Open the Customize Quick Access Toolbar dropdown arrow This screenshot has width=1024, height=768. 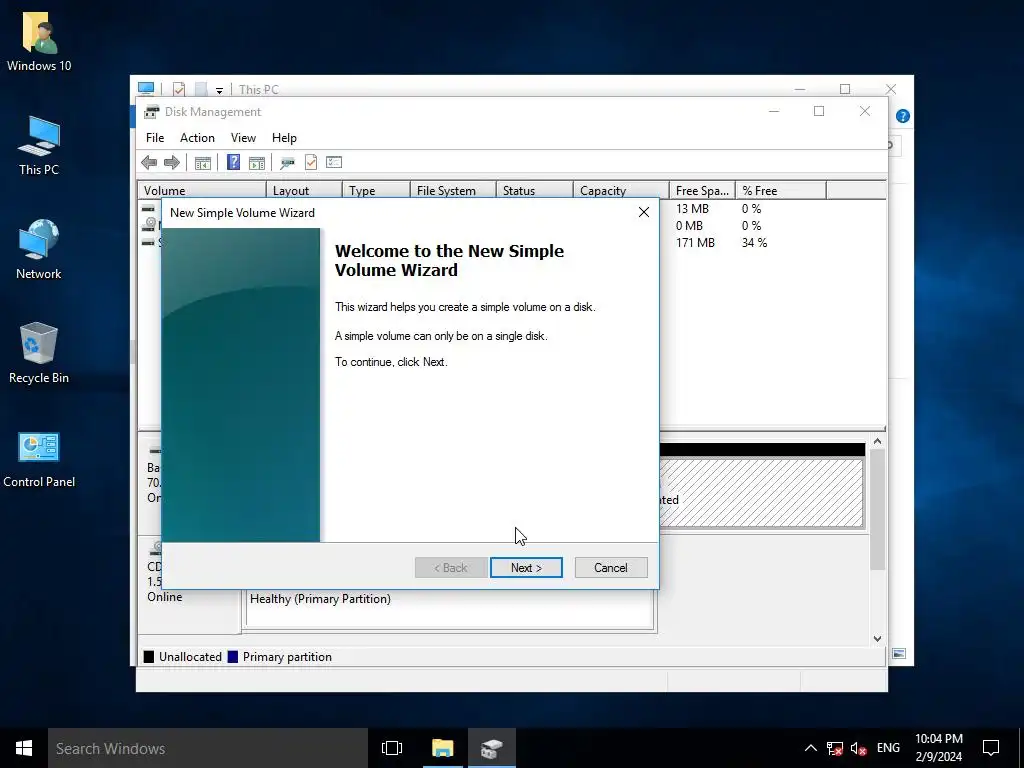point(219,90)
